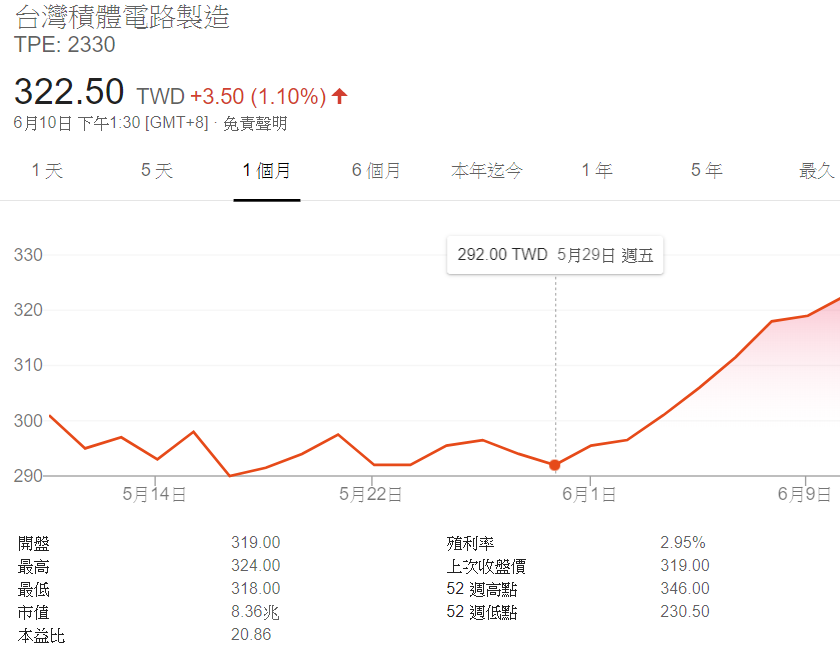
Task: Click the 319.00 value beside 上次收盤價
Action: (685, 566)
